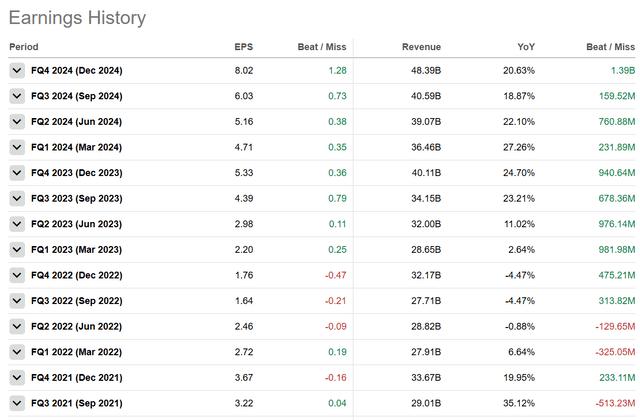Expand the FQ3 2021 (Sep 2021) row
Viewport: 640px width, 420px height.
click(x=17, y=402)
